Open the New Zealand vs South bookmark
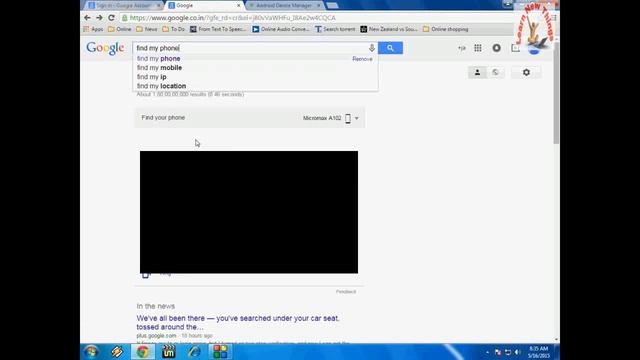Screen dimensions: 640x360 389,29
